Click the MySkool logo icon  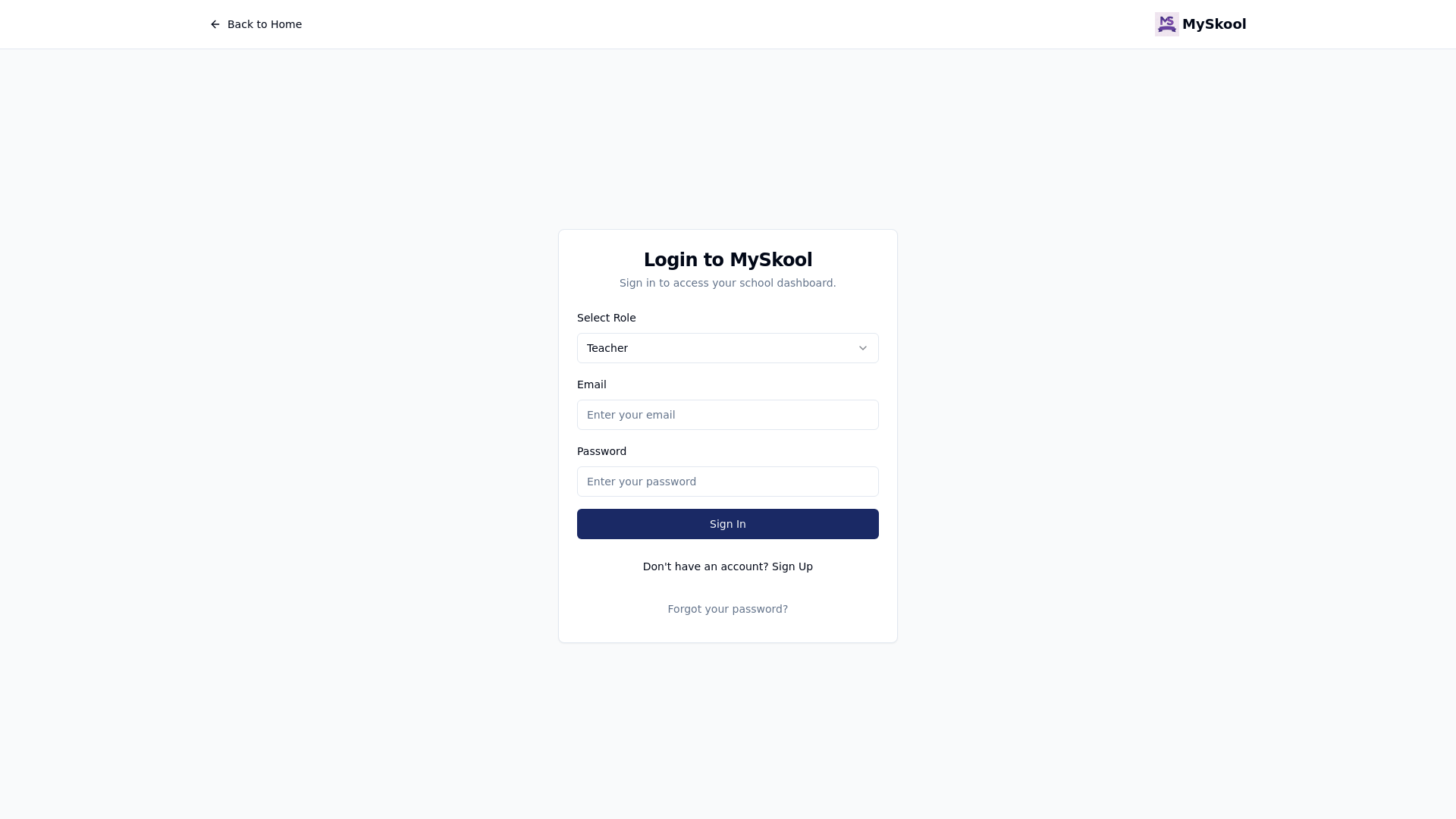[x=1166, y=24]
